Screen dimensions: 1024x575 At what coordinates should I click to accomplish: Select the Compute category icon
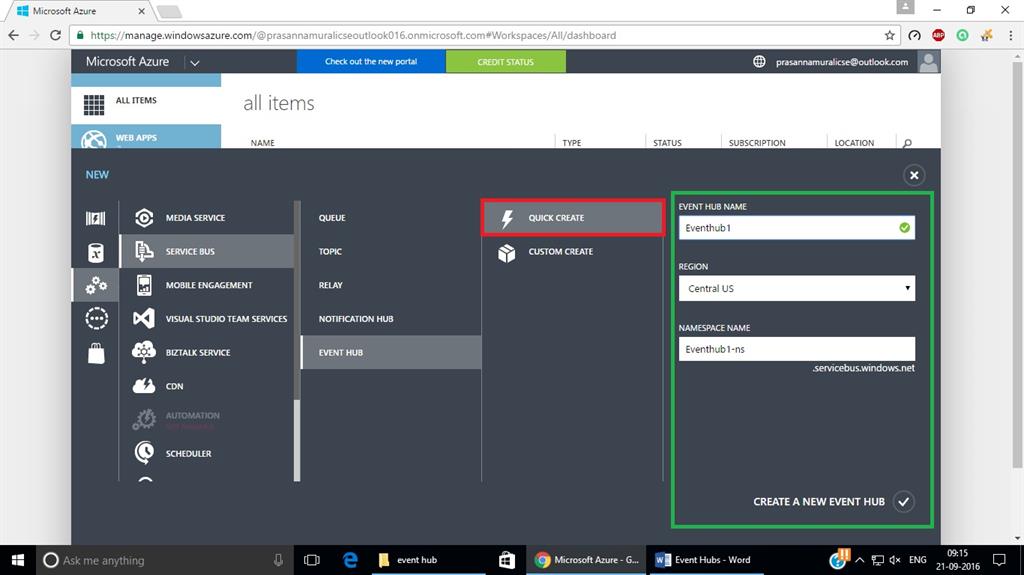click(x=95, y=218)
